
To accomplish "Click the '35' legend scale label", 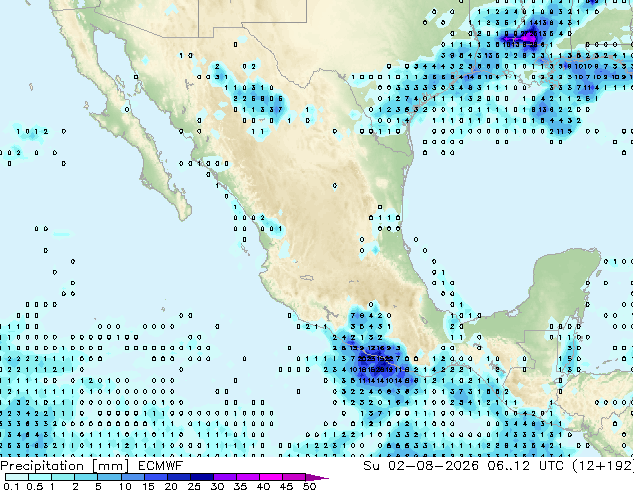I will (x=240, y=486).
